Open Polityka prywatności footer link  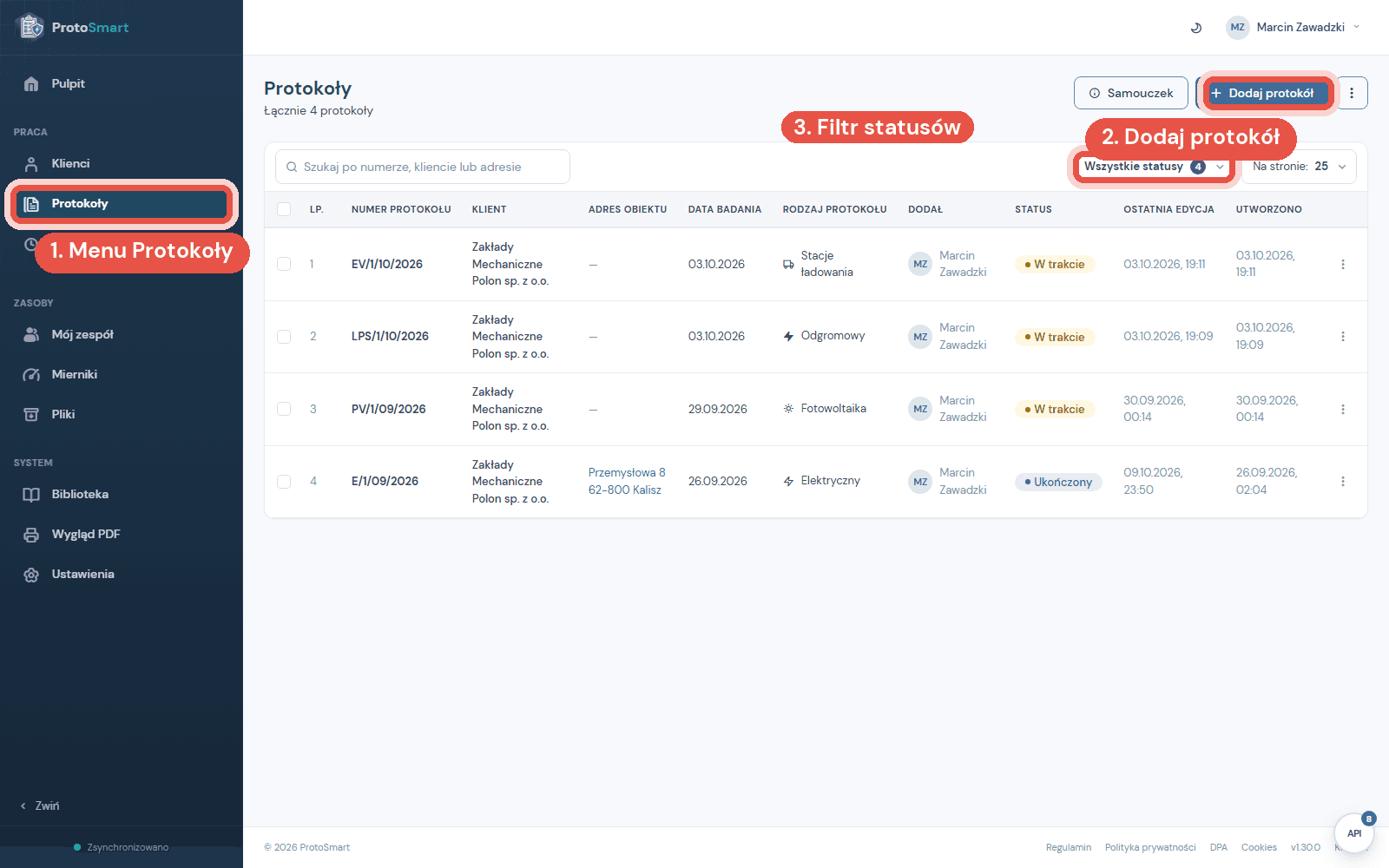(1150, 847)
